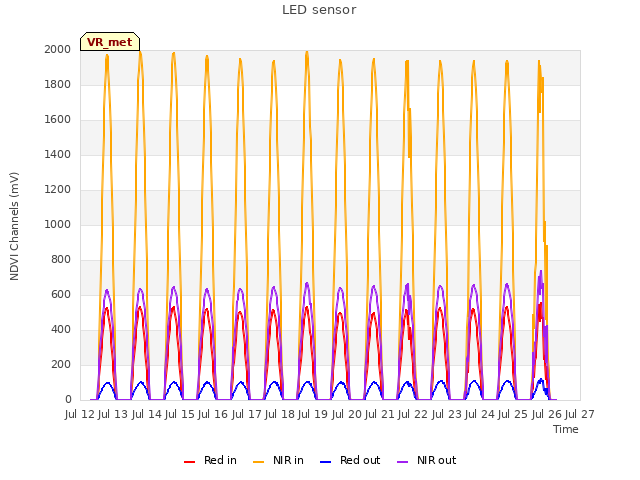
Task: Click the Jul 17 x-axis label
Action: 246,414
